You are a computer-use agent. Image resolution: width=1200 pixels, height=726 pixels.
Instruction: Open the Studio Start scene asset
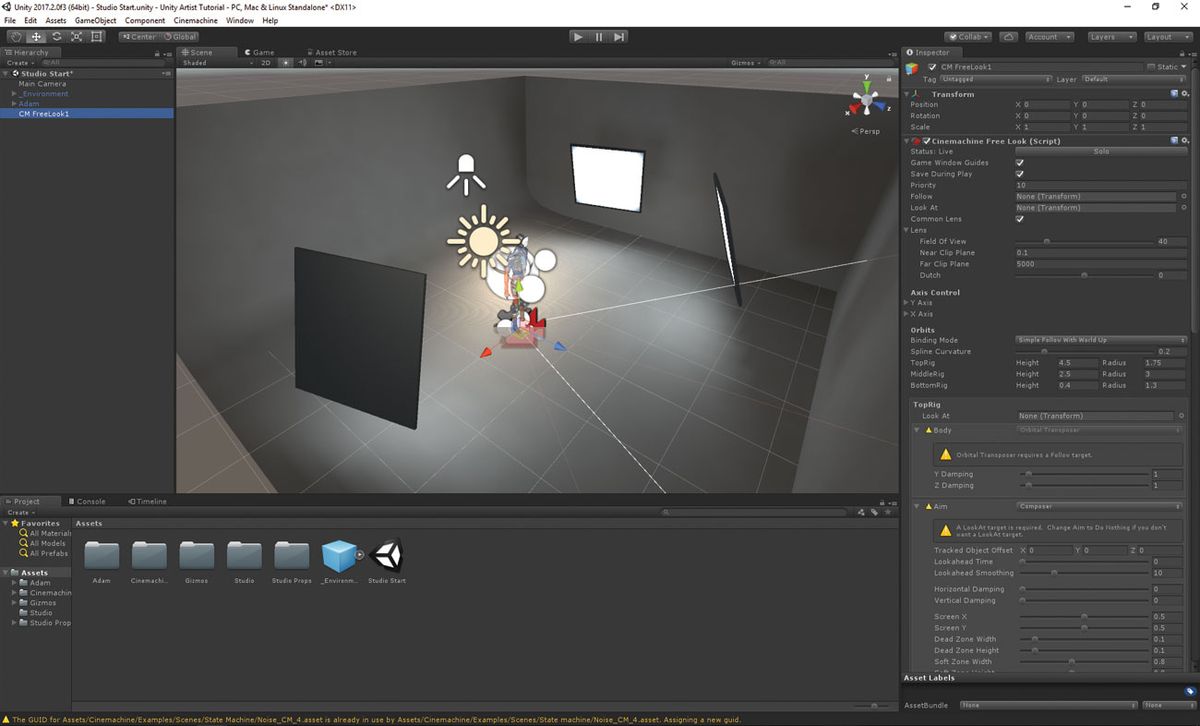(386, 558)
